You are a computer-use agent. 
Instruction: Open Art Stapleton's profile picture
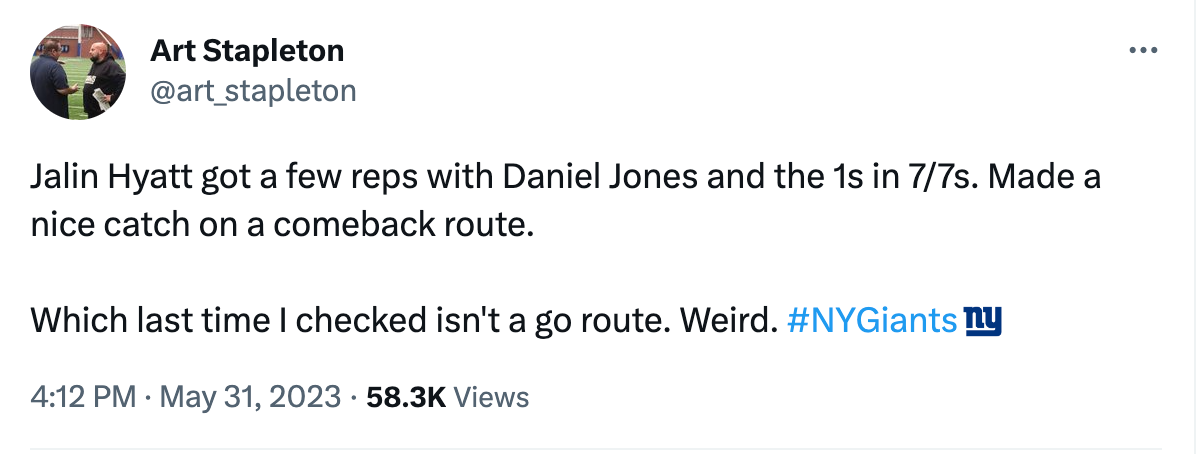click(78, 72)
